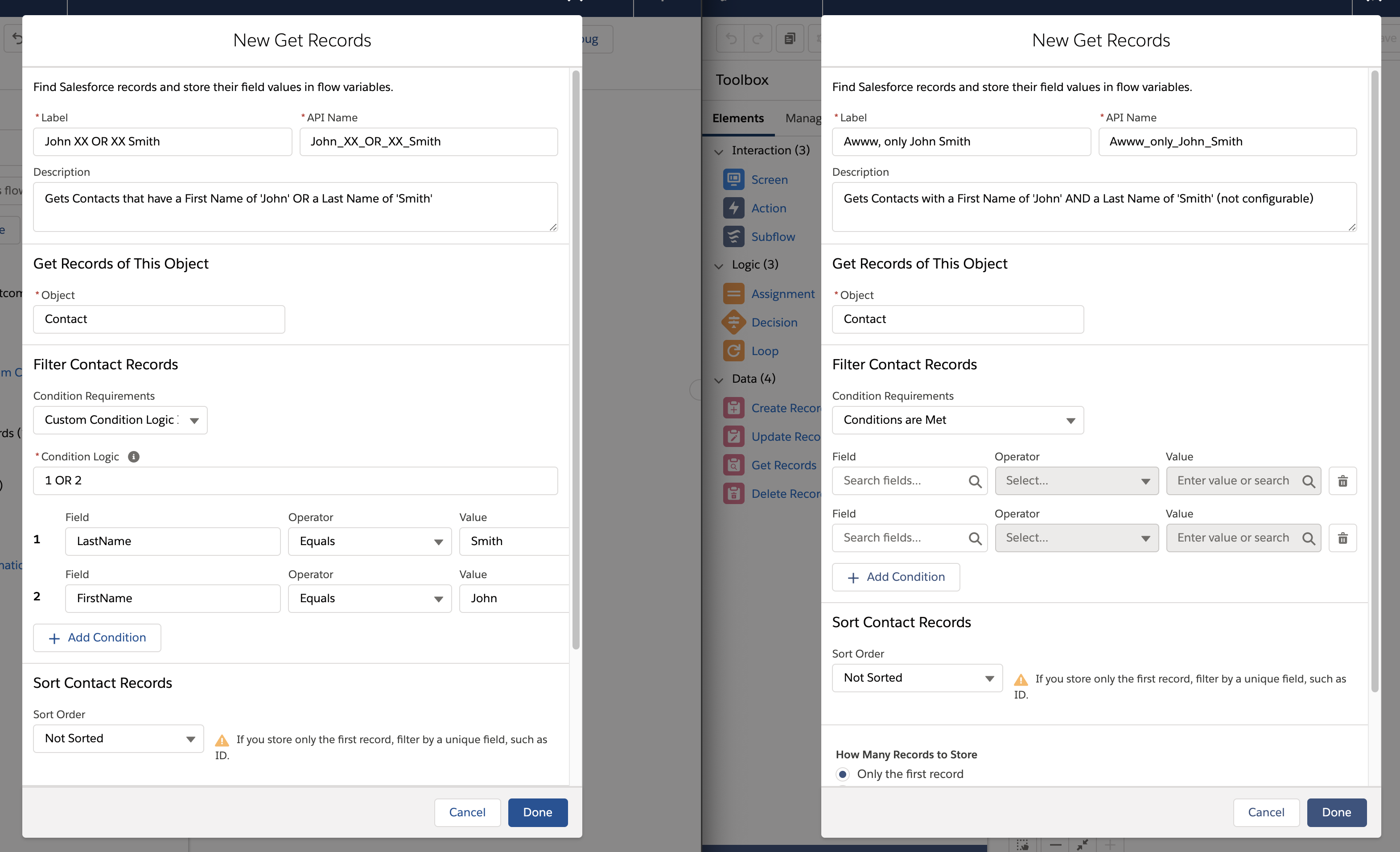The height and width of the screenshot is (852, 1400).
Task: Click the 'How Many Records to Store' heading
Action: 906,754
